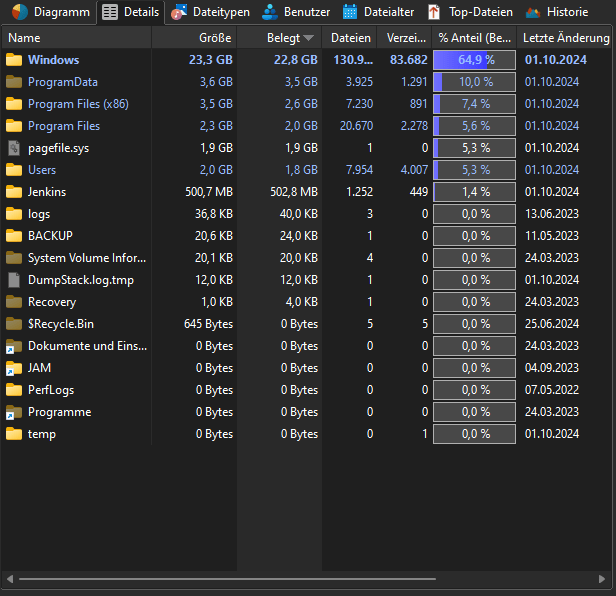Click the horizontal scrollbar thumb
Image resolution: width=616 pixels, height=596 pixels.
[x=227, y=579]
